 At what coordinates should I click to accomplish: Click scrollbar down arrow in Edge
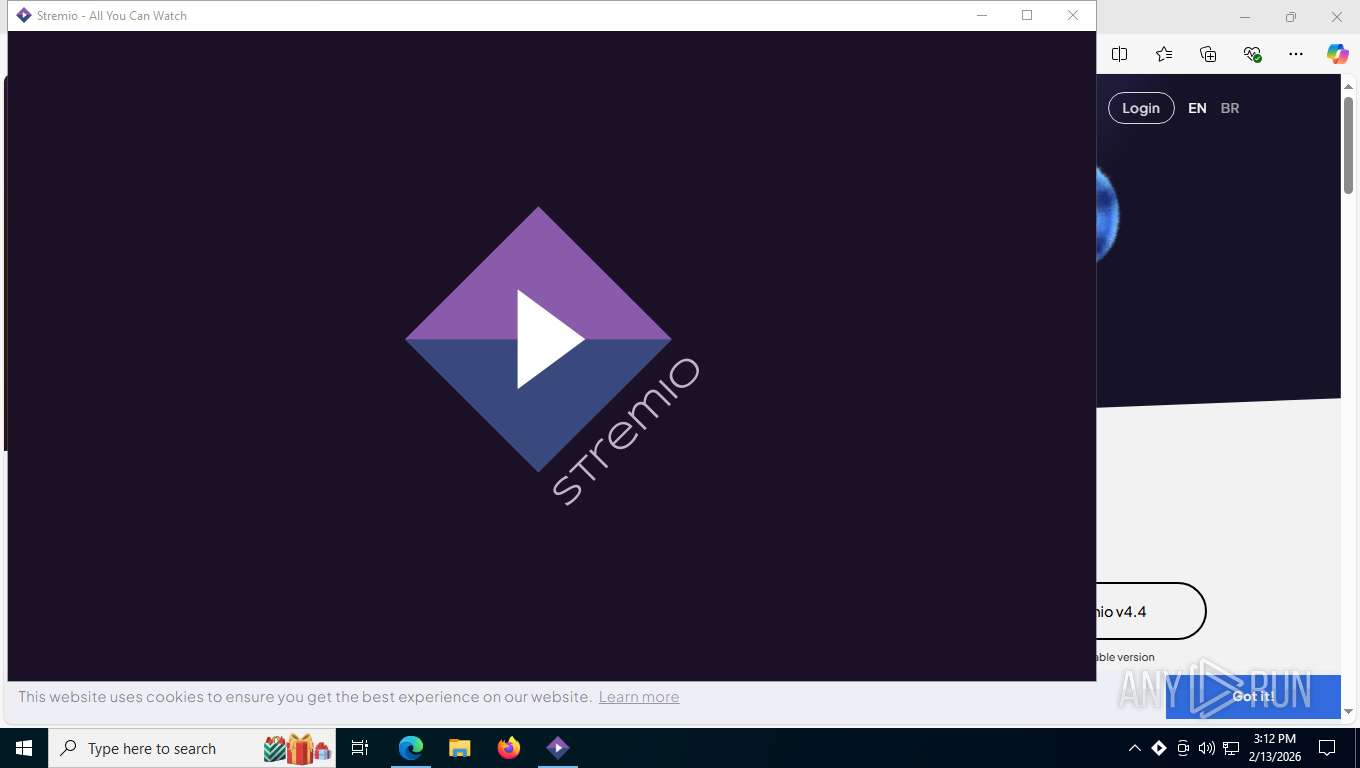point(1348,711)
